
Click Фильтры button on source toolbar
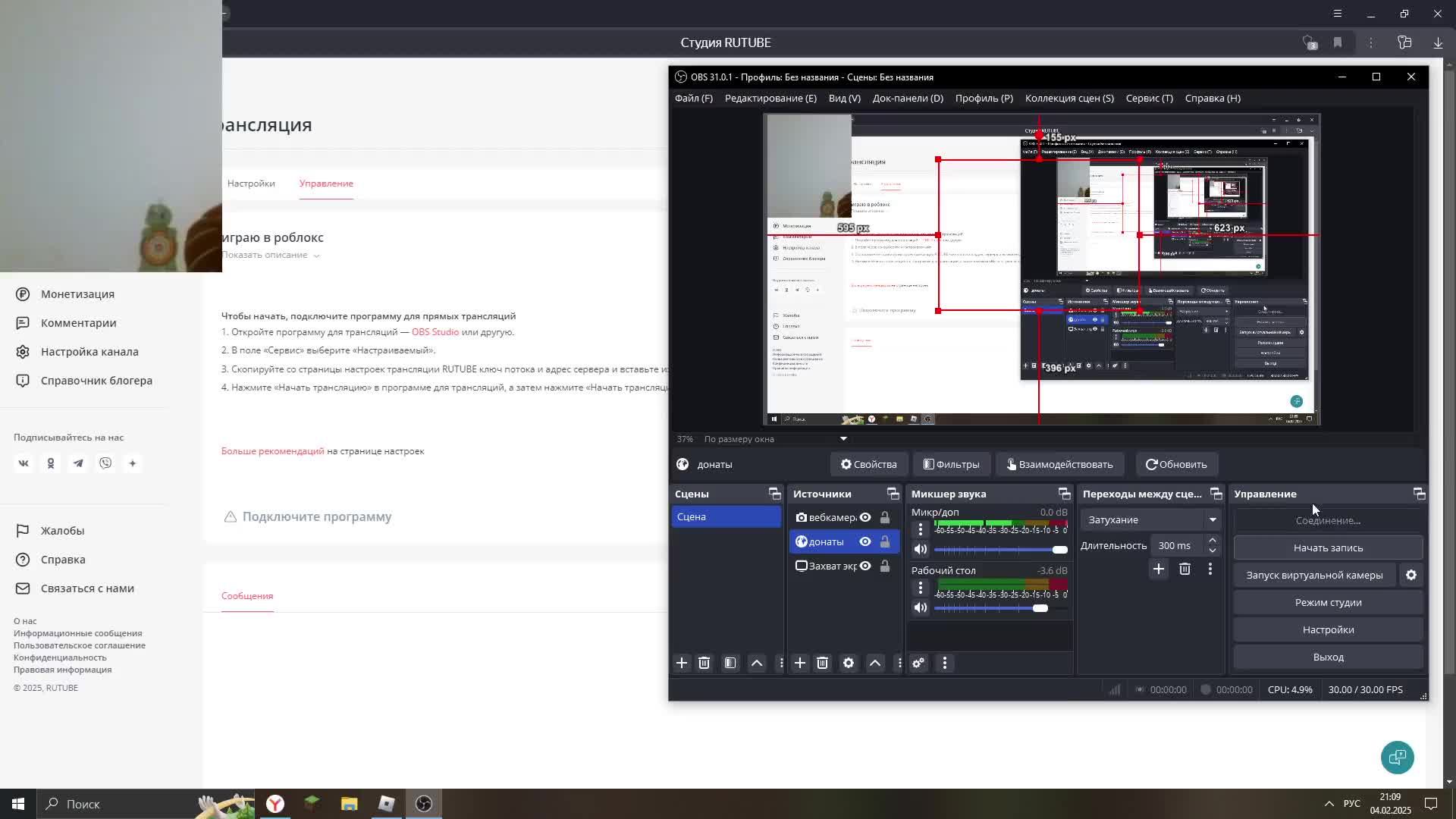click(951, 464)
